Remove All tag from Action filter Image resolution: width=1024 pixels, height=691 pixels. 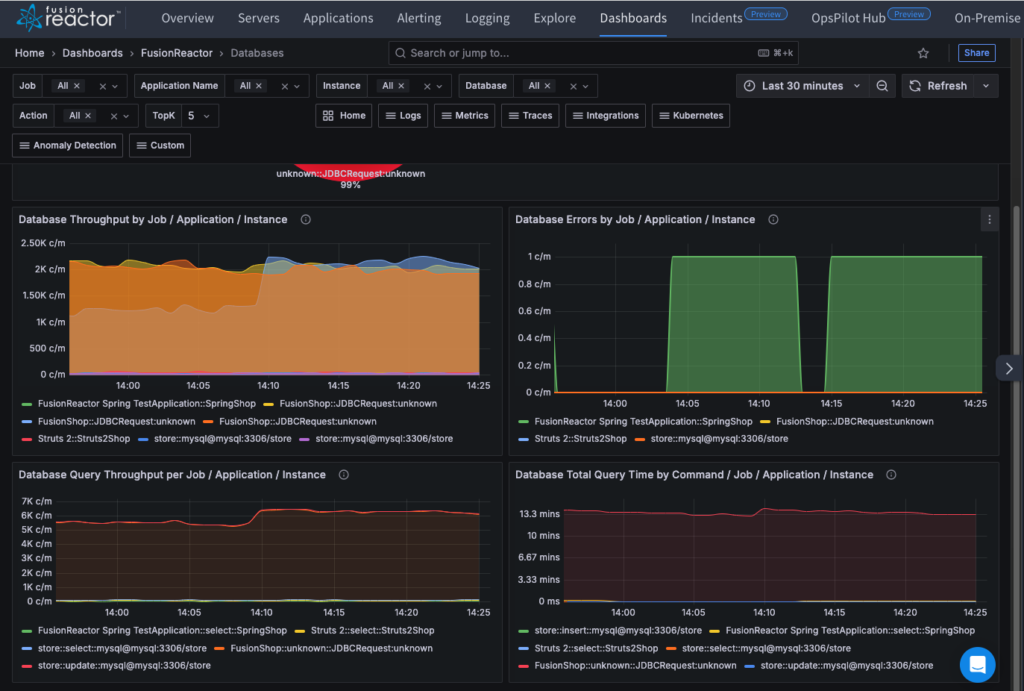(x=88, y=116)
